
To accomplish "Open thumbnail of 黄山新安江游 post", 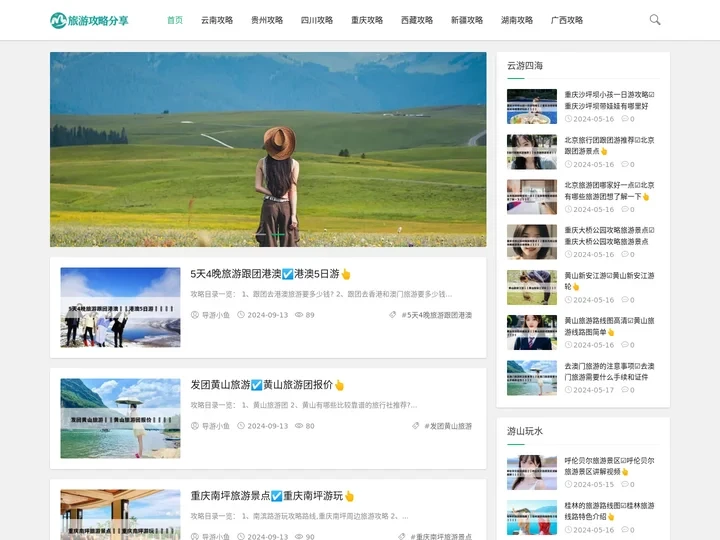I will [532, 287].
